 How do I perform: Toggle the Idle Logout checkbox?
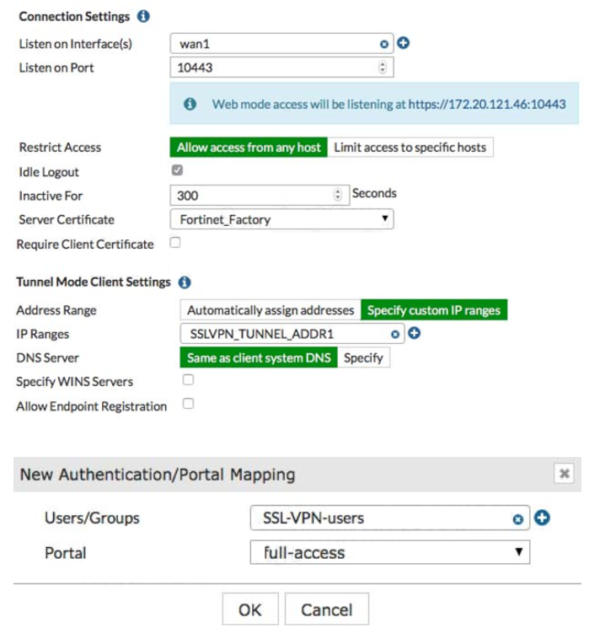click(x=177, y=170)
